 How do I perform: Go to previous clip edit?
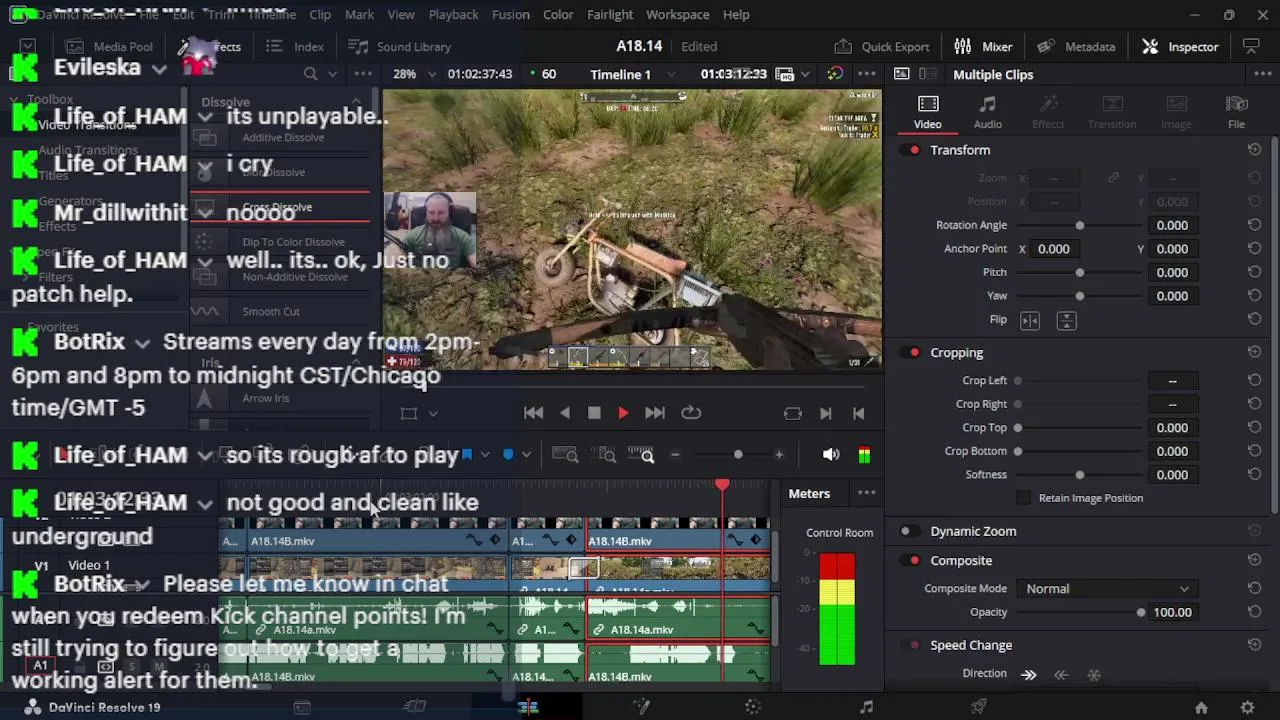tap(858, 413)
